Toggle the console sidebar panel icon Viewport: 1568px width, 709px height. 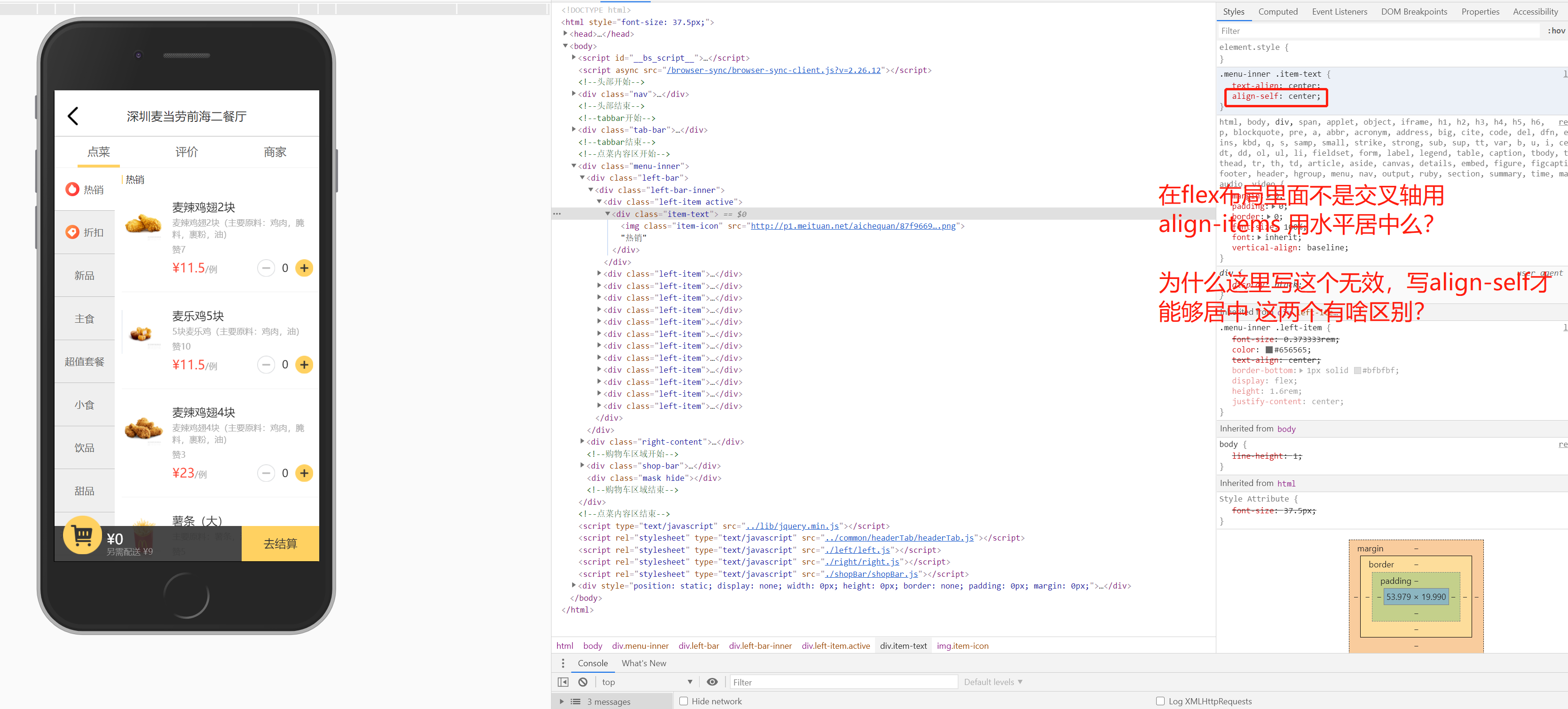point(563,682)
